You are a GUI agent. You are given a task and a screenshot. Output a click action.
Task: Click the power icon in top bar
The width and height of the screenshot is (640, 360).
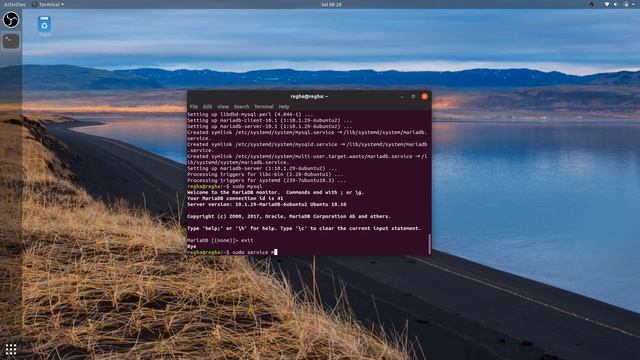click(626, 4)
